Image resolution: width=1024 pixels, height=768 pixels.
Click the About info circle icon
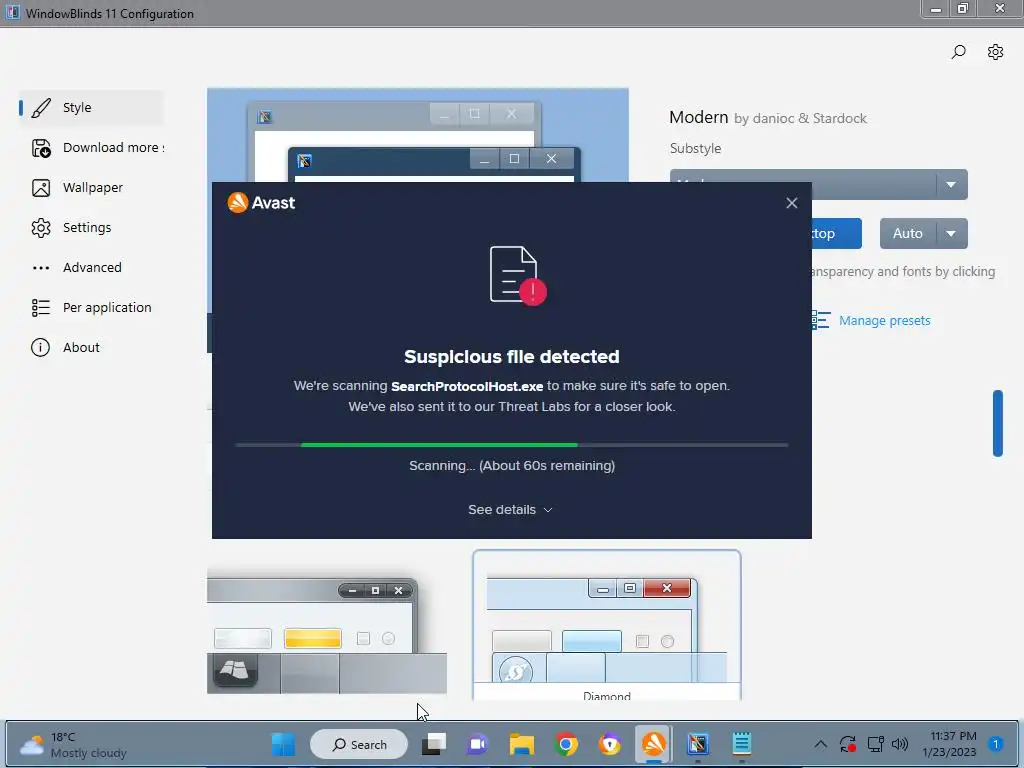pos(40,347)
